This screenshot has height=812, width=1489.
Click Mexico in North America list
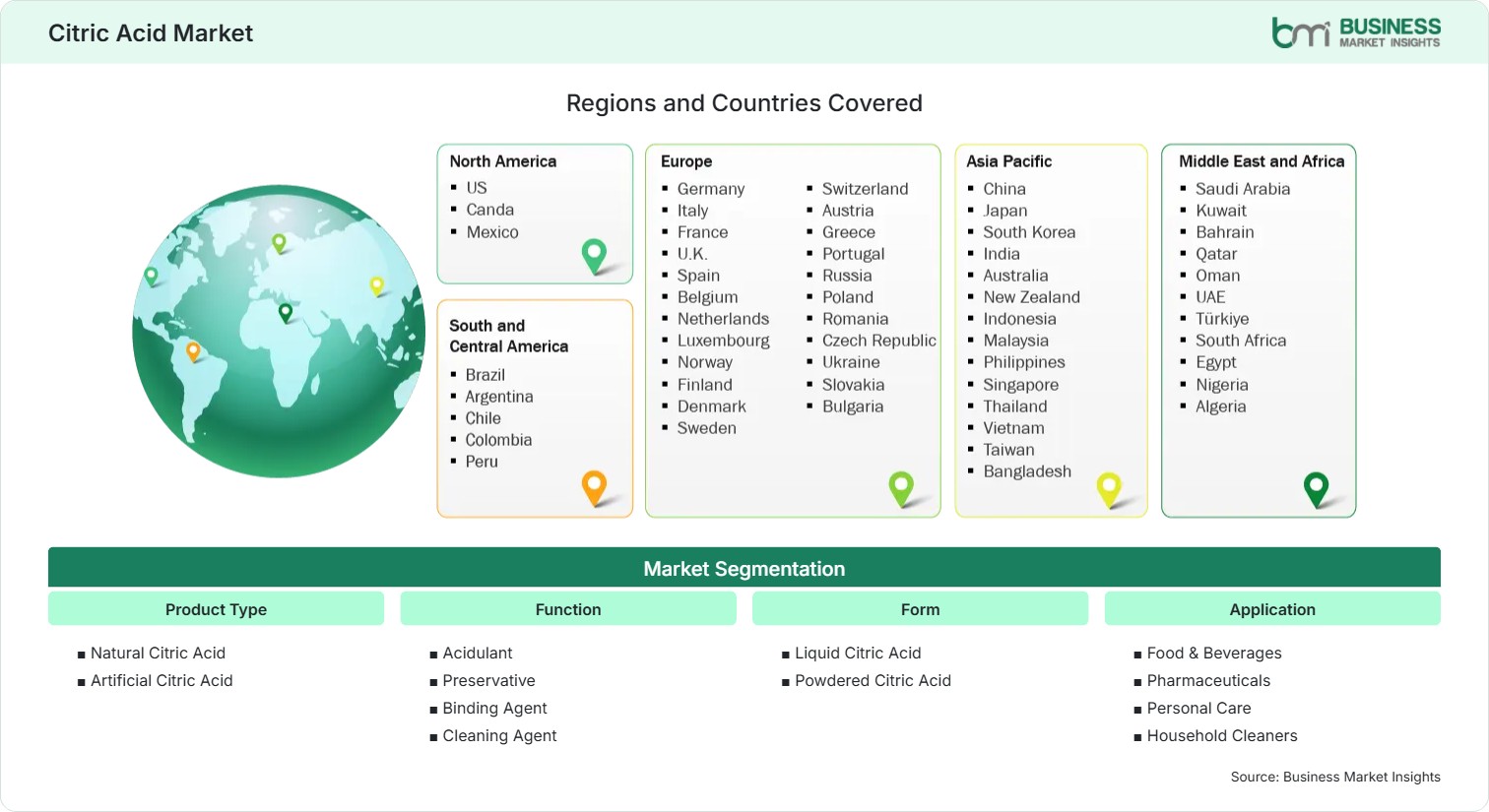[492, 232]
